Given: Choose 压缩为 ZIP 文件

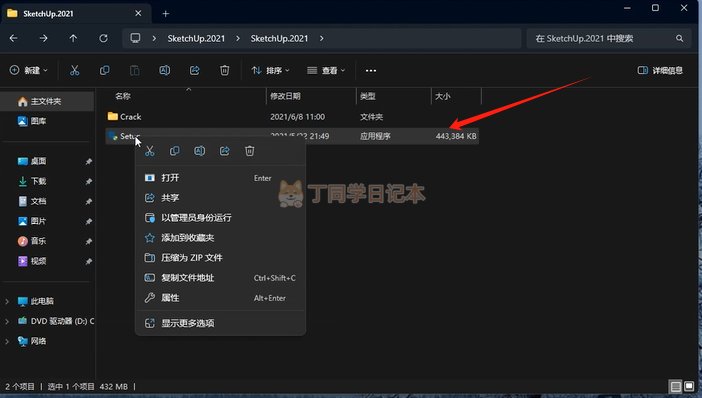Looking at the screenshot, I should [220, 257].
